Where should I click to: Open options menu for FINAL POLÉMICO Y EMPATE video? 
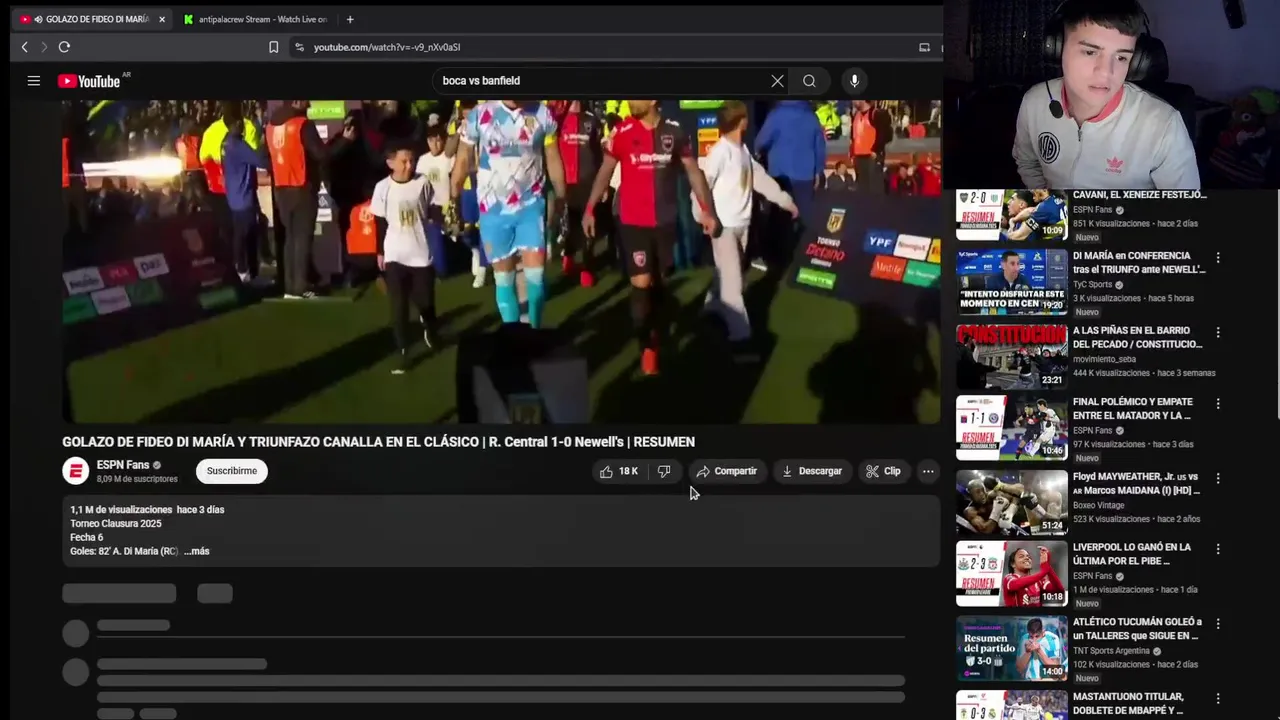coord(1217,404)
